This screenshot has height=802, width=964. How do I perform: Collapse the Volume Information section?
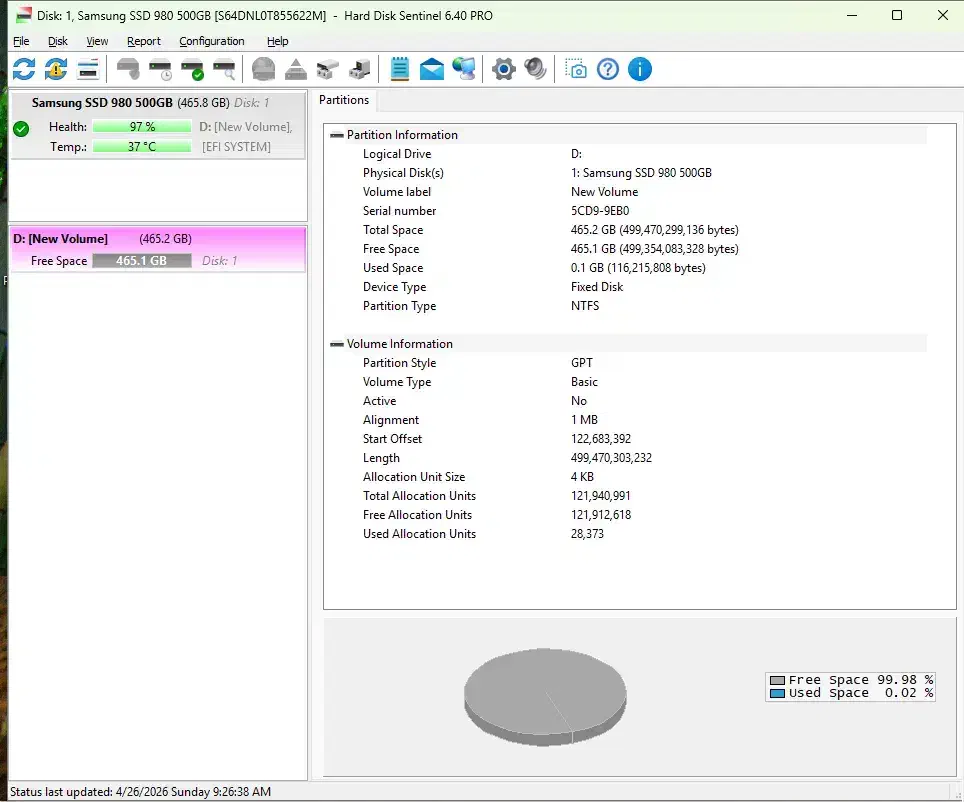point(336,344)
